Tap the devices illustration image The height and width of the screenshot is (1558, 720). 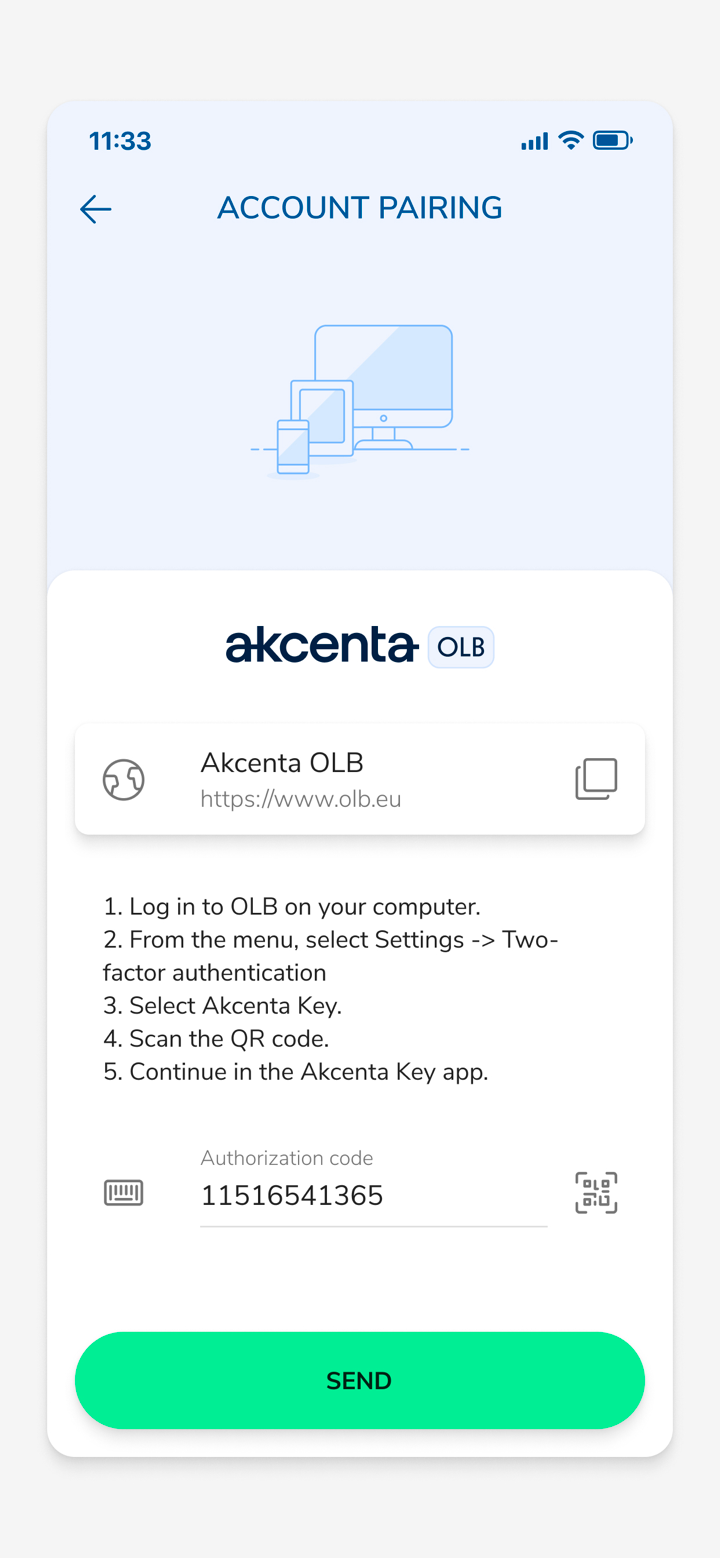click(x=360, y=401)
